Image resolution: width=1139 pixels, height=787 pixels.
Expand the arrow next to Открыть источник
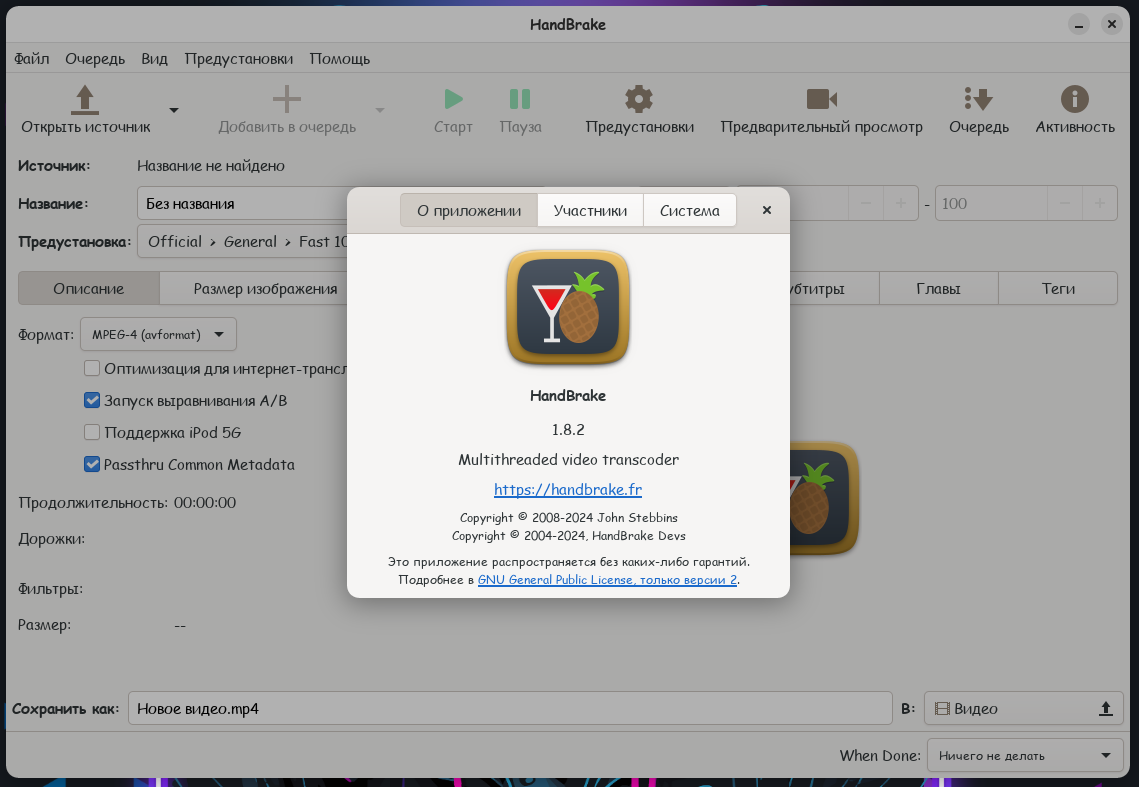[x=174, y=110]
